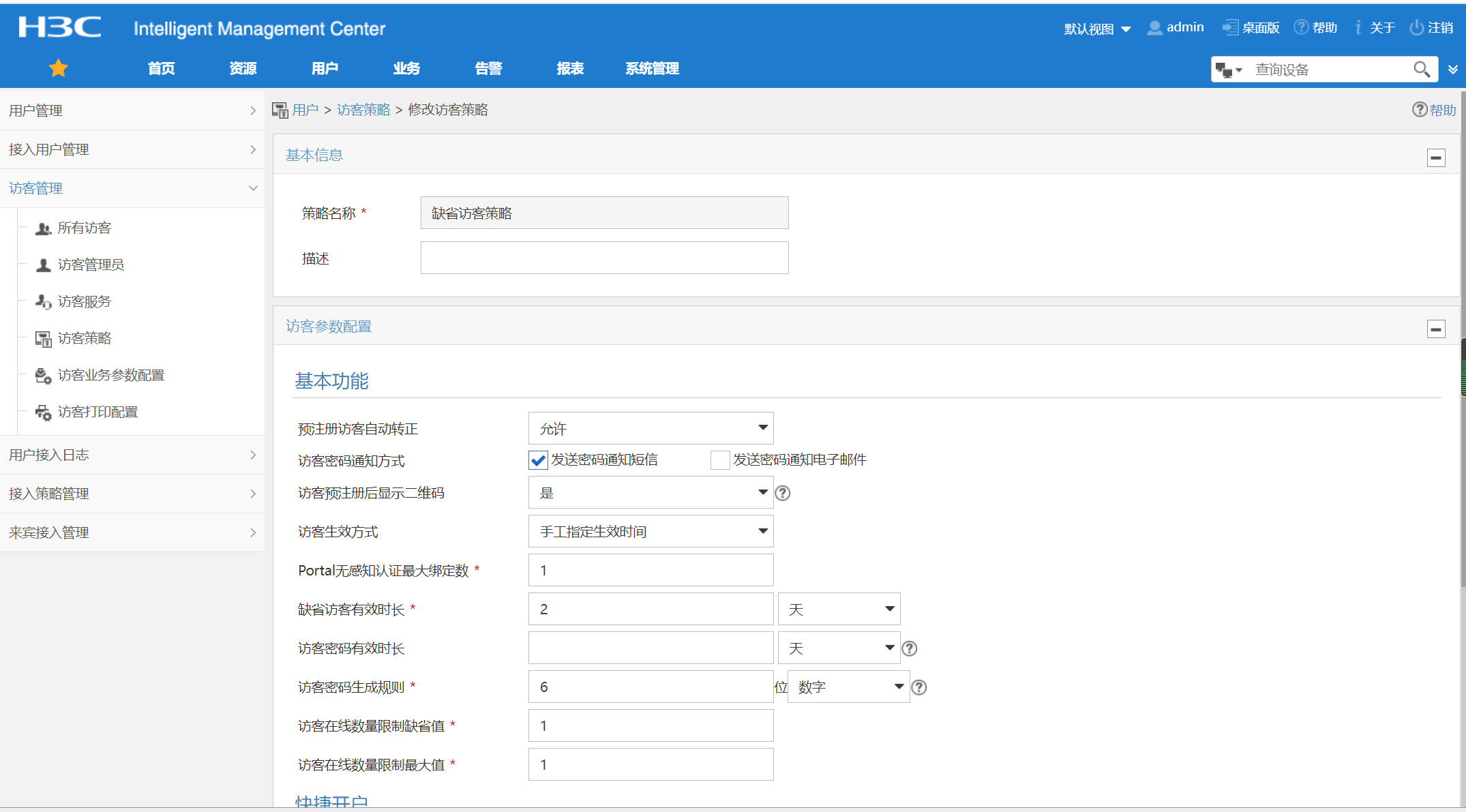This screenshot has height=812, width=1466.
Task: Open the 系统管理 menu
Action: [x=652, y=68]
